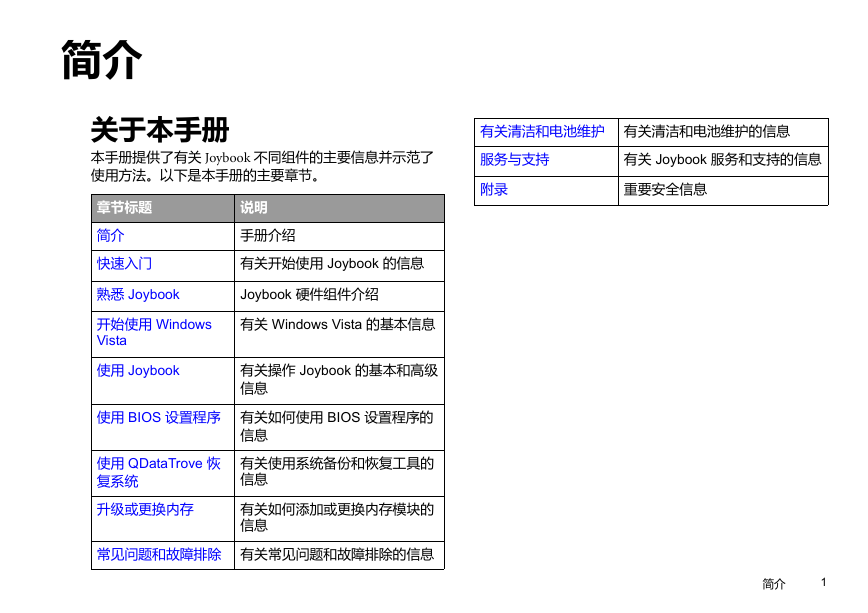This screenshot has width=868, height=613.
Task: Click 有关 Joybook 服务和支持的信息 cell
Action: (x=723, y=161)
